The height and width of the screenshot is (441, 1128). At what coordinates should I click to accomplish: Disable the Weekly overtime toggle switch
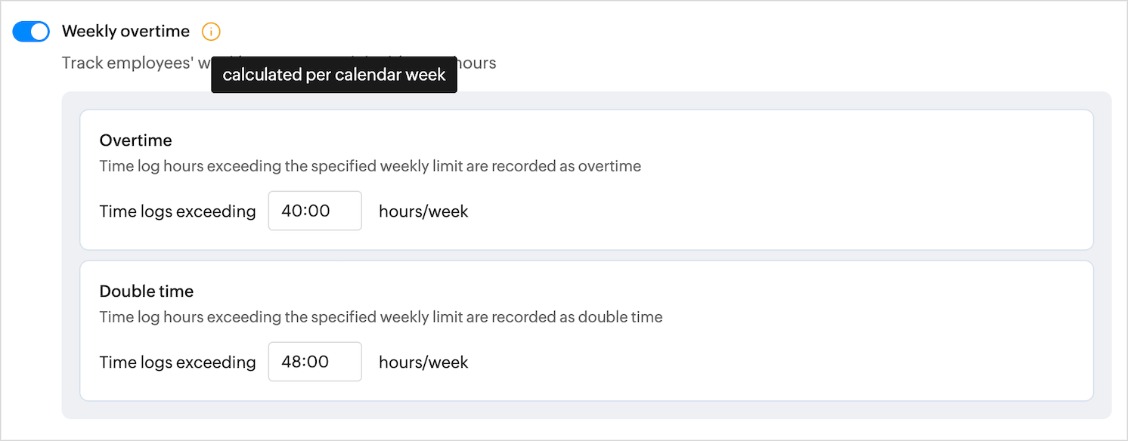click(x=31, y=32)
